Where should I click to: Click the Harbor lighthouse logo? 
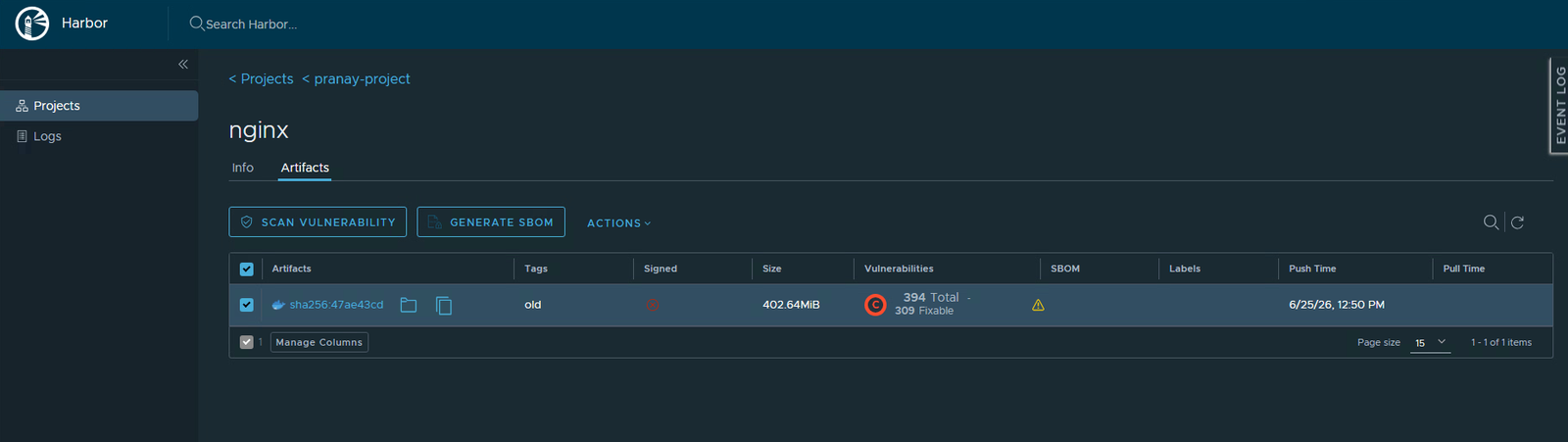[x=32, y=23]
